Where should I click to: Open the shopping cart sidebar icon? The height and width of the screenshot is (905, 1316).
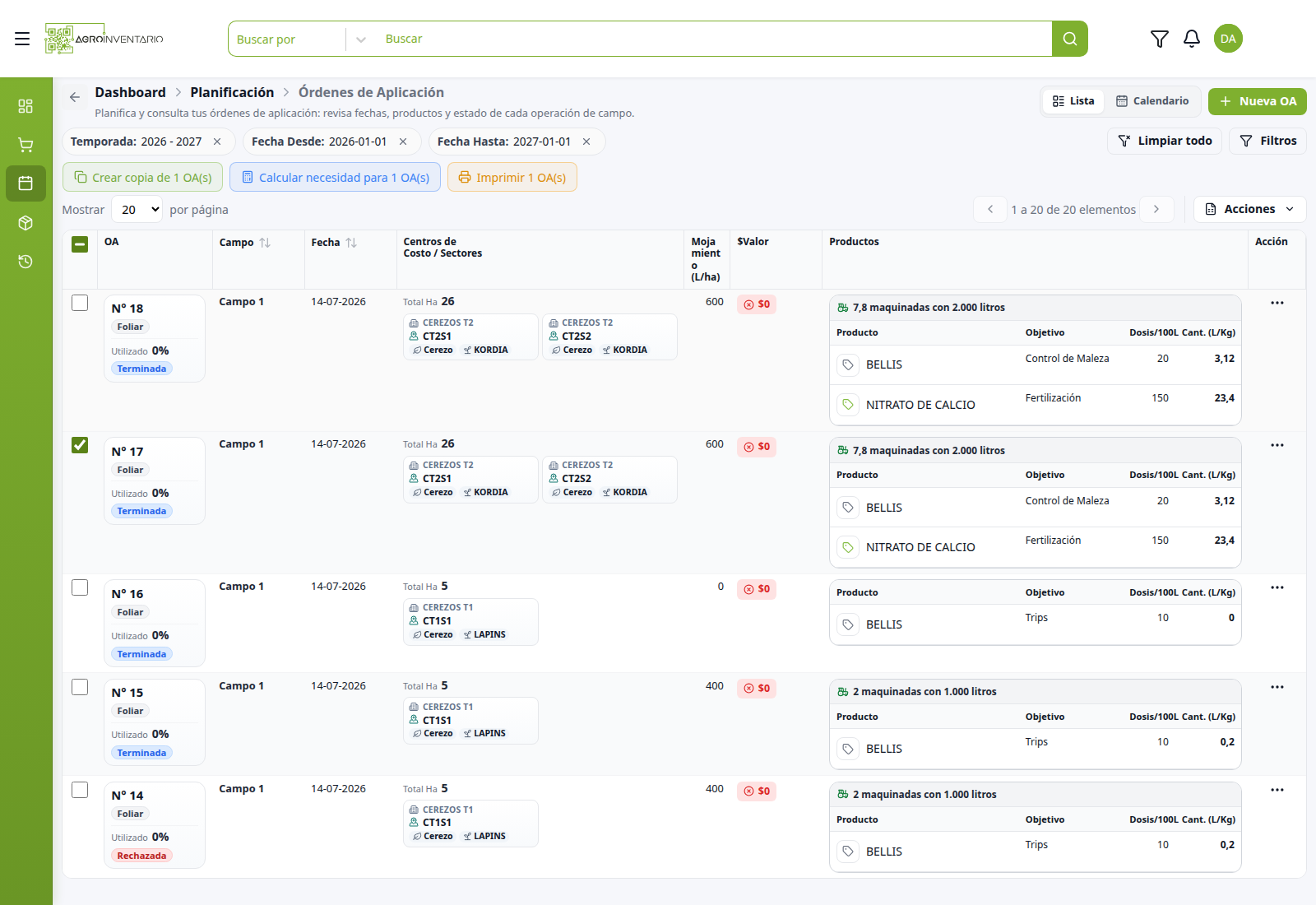click(25, 145)
